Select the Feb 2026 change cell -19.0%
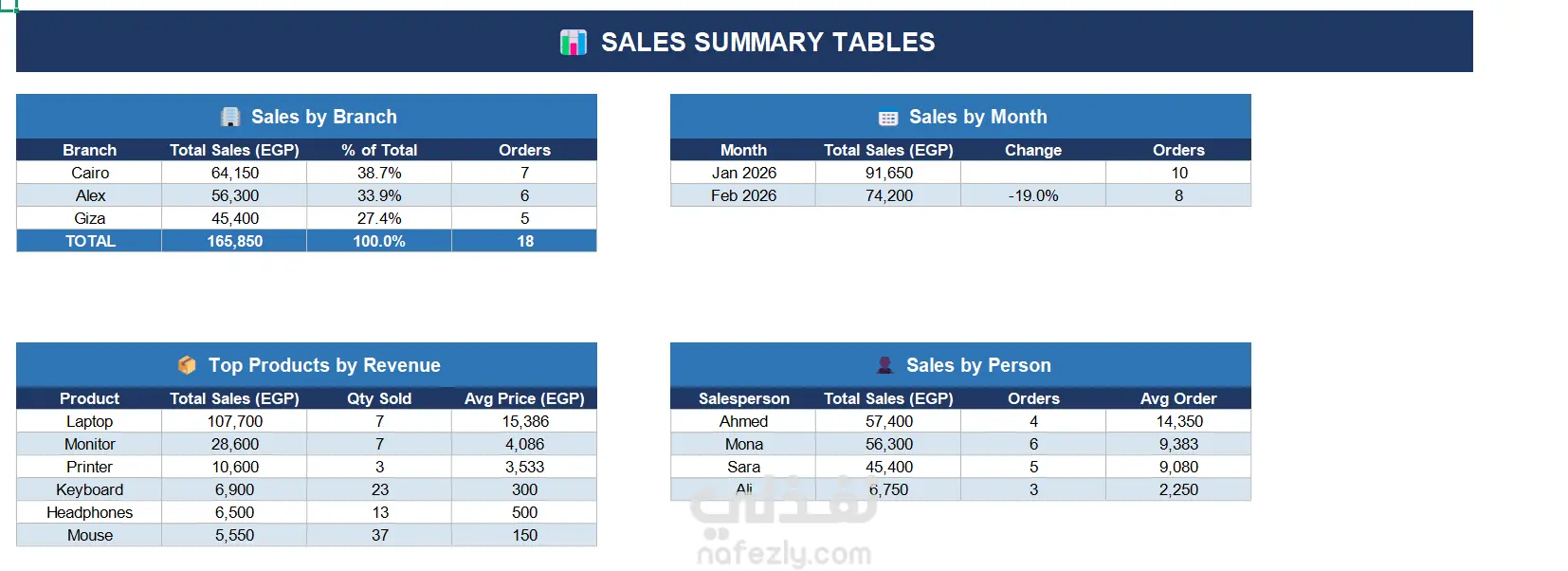The width and height of the screenshot is (1568, 571). click(1033, 195)
